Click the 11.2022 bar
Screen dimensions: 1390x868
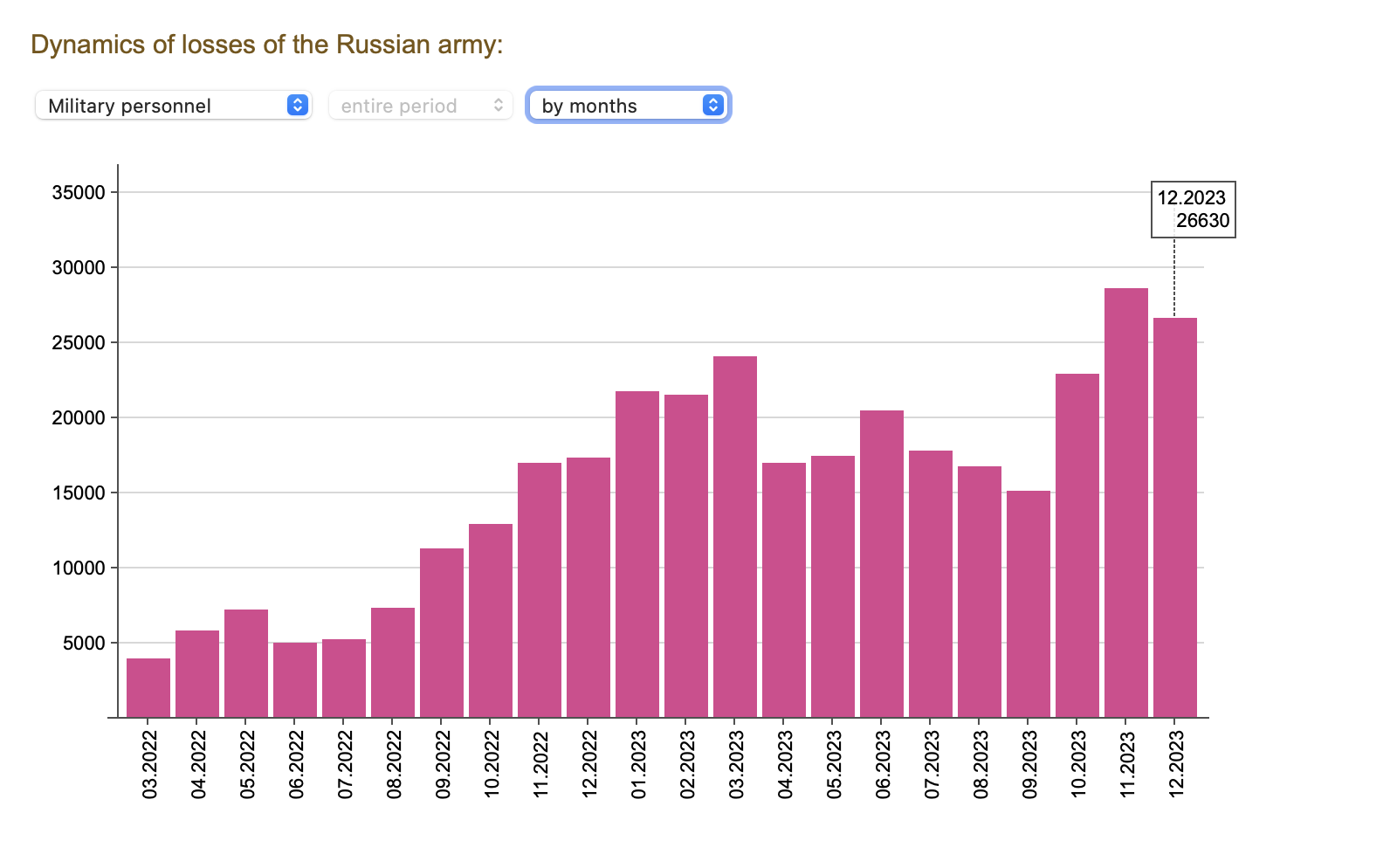[540, 590]
